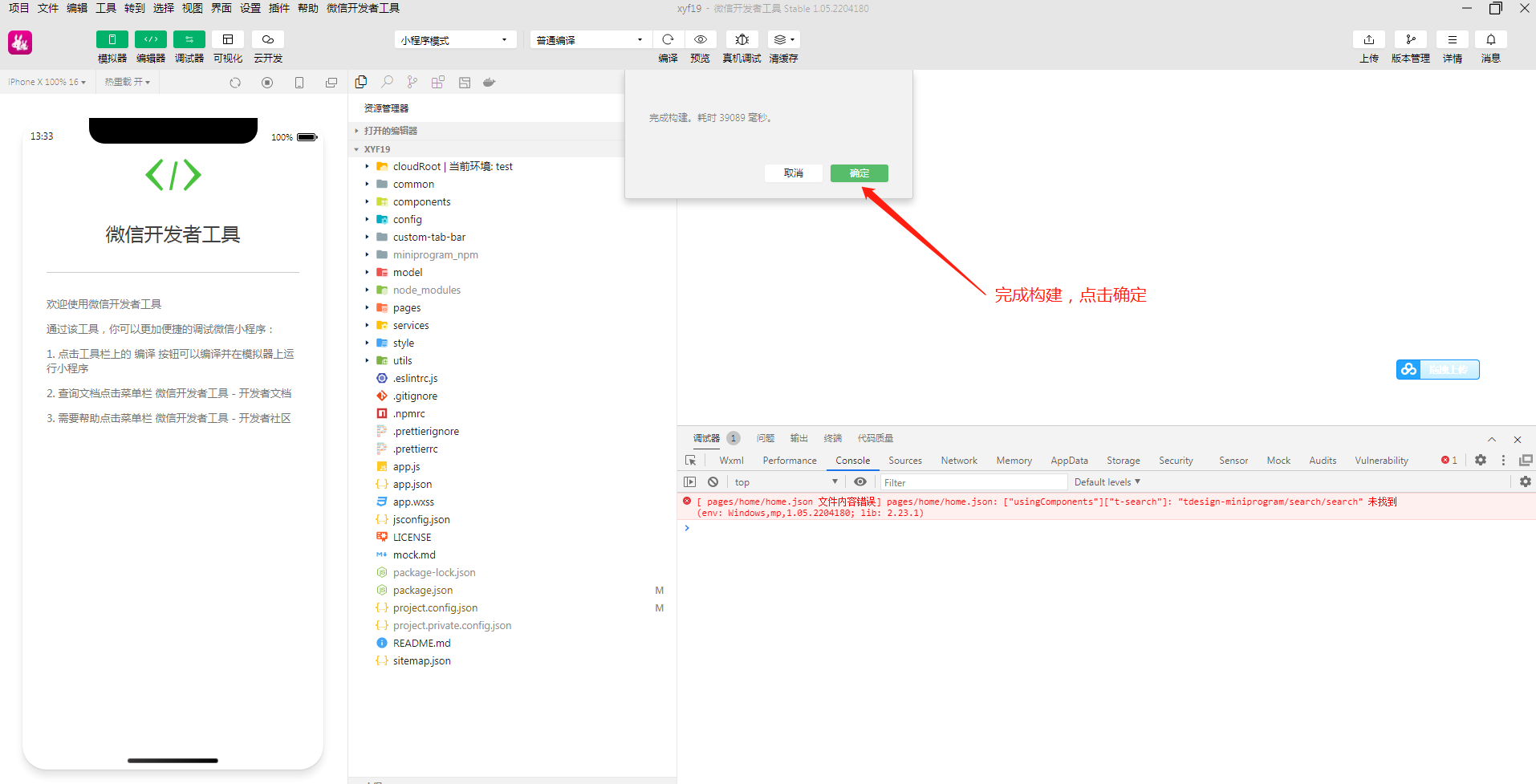Open project.config.json file
1536x784 pixels.
435,608
